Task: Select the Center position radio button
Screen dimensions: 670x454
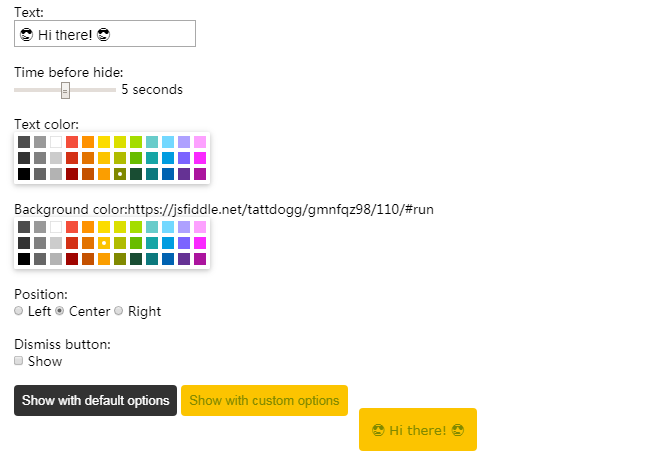Action: pyautogui.click(x=60, y=311)
